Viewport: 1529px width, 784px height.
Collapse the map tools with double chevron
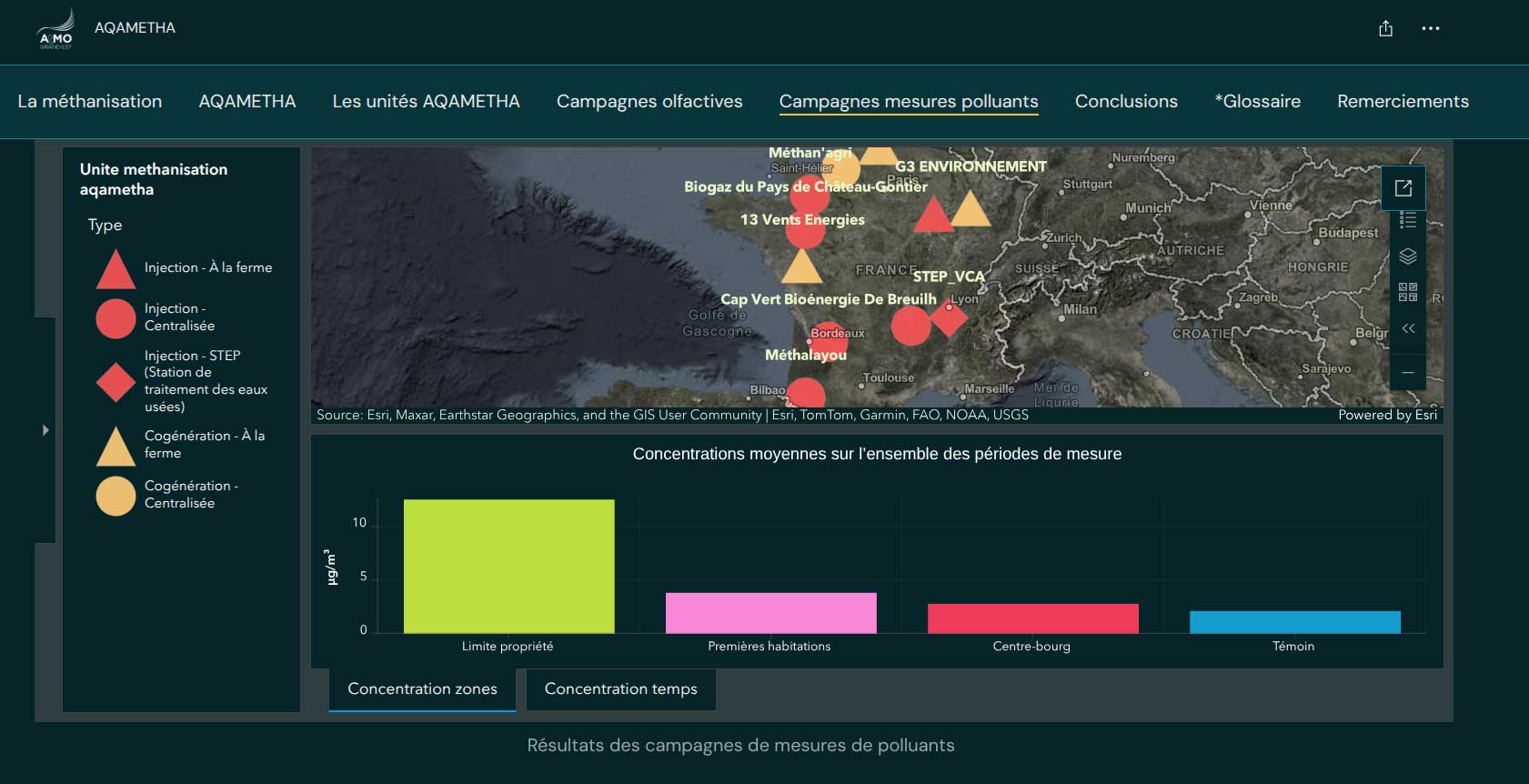tap(1407, 328)
